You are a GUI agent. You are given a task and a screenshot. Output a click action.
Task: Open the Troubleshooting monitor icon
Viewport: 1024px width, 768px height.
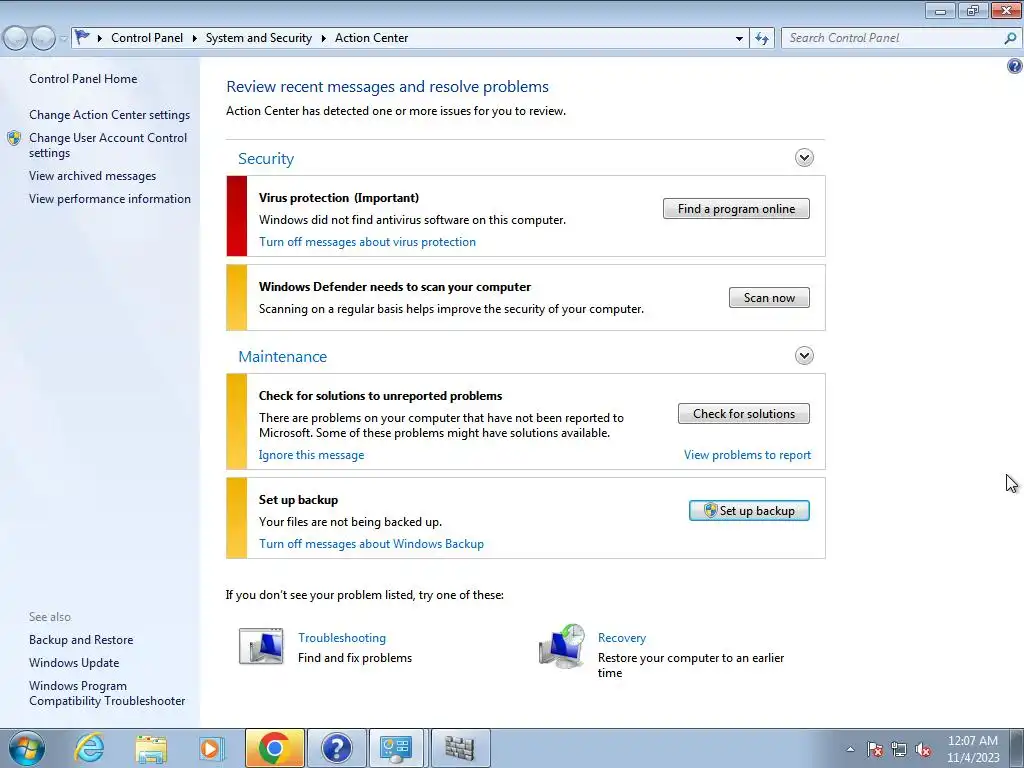tap(261, 646)
